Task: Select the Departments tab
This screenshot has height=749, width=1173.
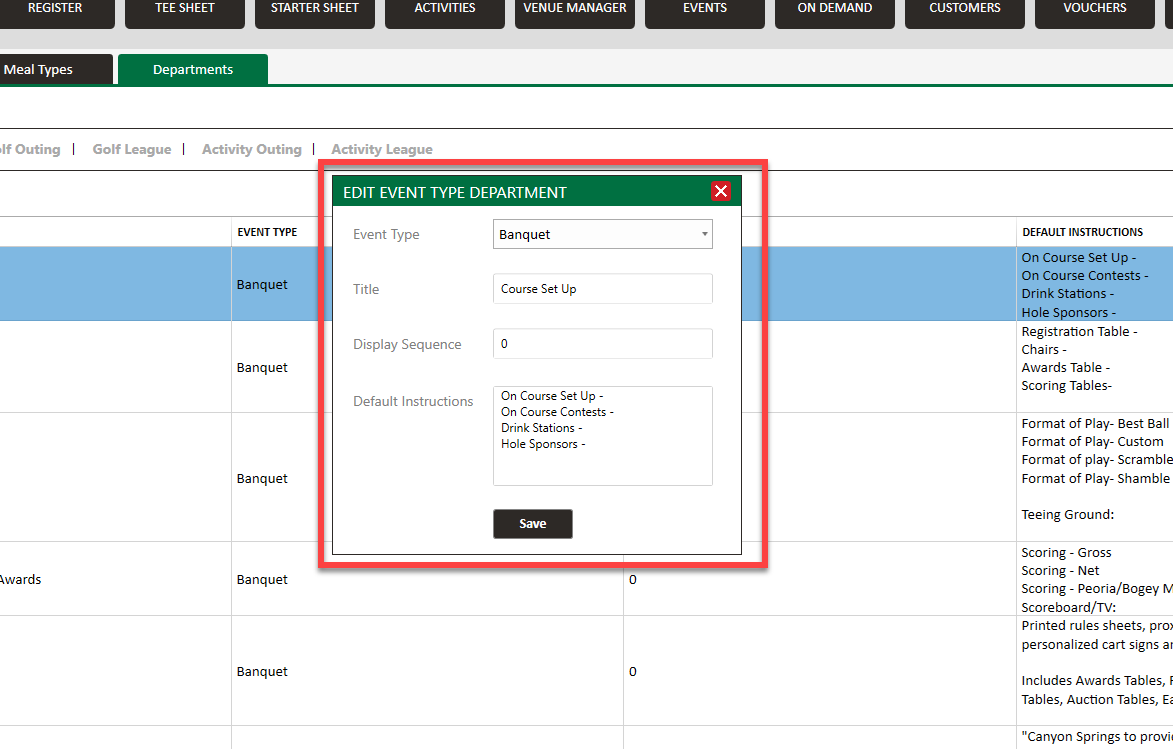Action: click(193, 70)
